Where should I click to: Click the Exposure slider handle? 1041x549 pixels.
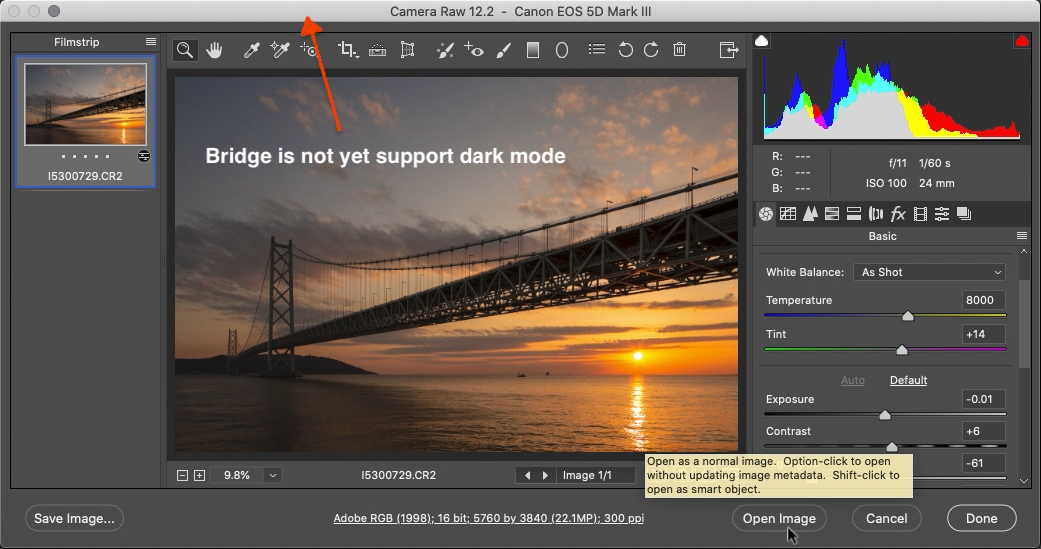click(884, 415)
